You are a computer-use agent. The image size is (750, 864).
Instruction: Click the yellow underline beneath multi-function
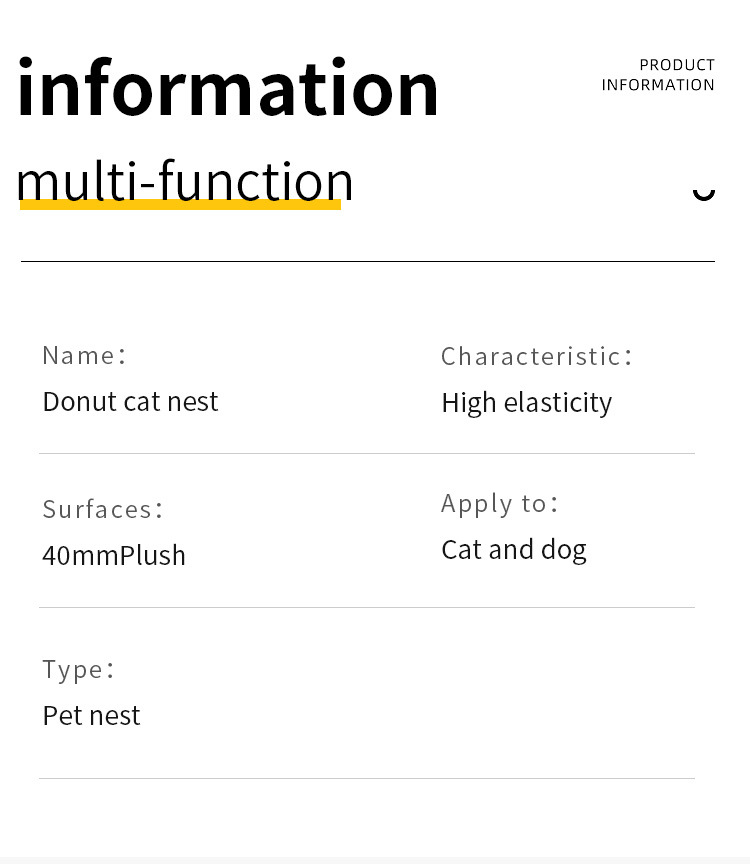(180, 205)
